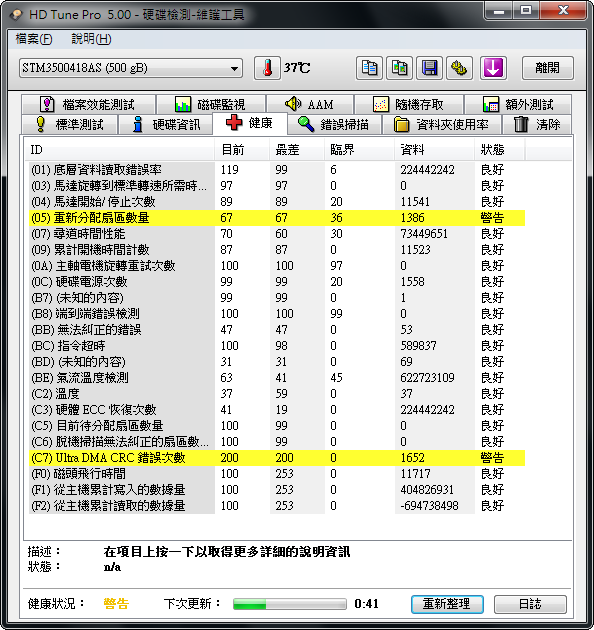
Task: Select row (04) 馬達開始/停止次數
Action: pyautogui.click(x=277, y=202)
